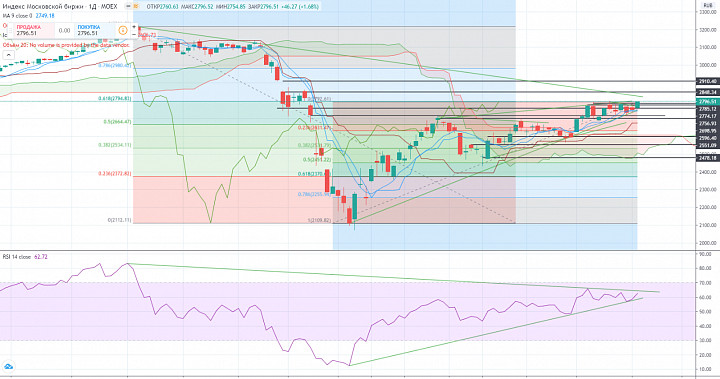Select the Объём 20 no-volume legend
720x379 pixels.
(x=67, y=45)
